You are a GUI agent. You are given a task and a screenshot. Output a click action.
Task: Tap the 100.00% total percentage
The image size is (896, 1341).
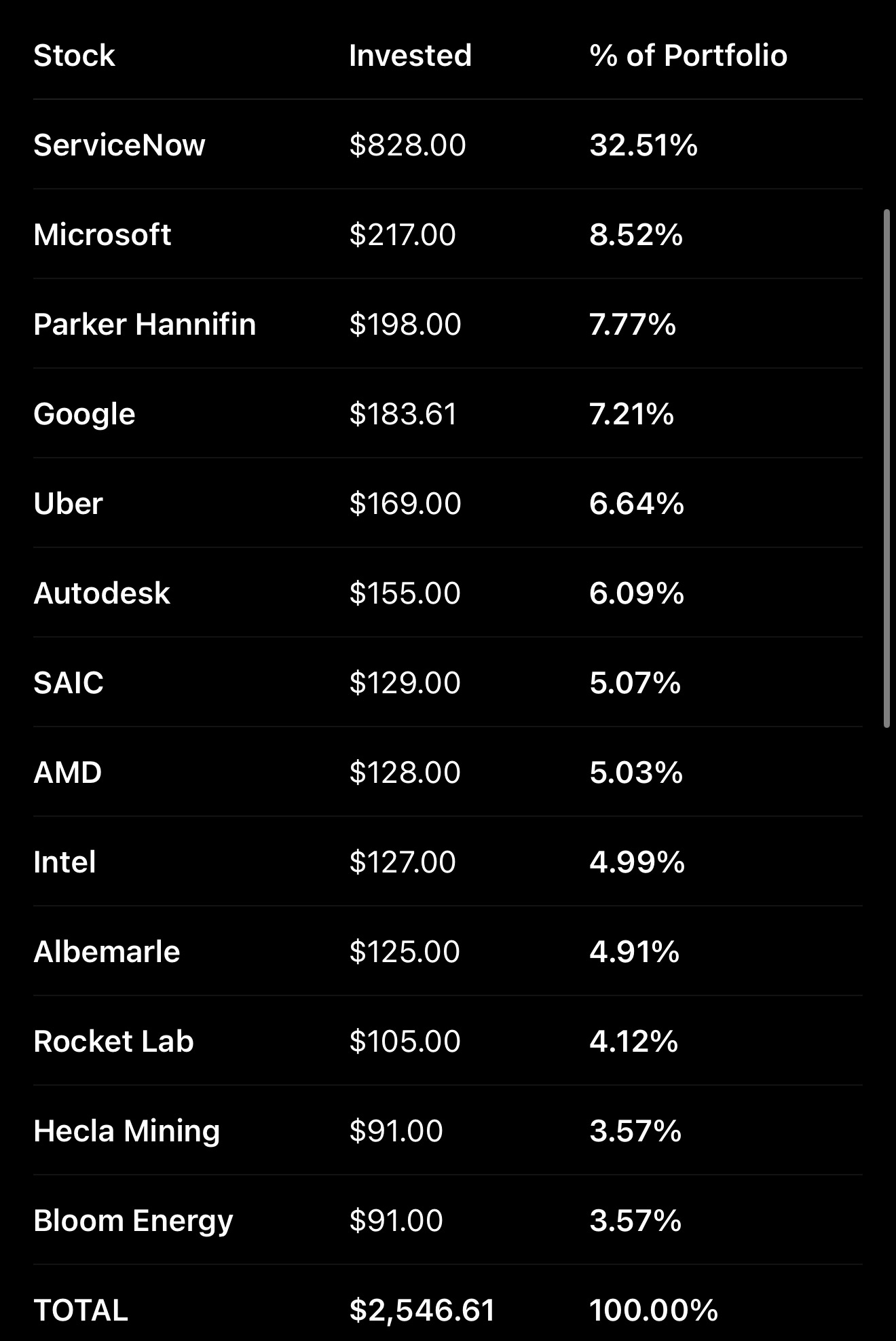(654, 1310)
